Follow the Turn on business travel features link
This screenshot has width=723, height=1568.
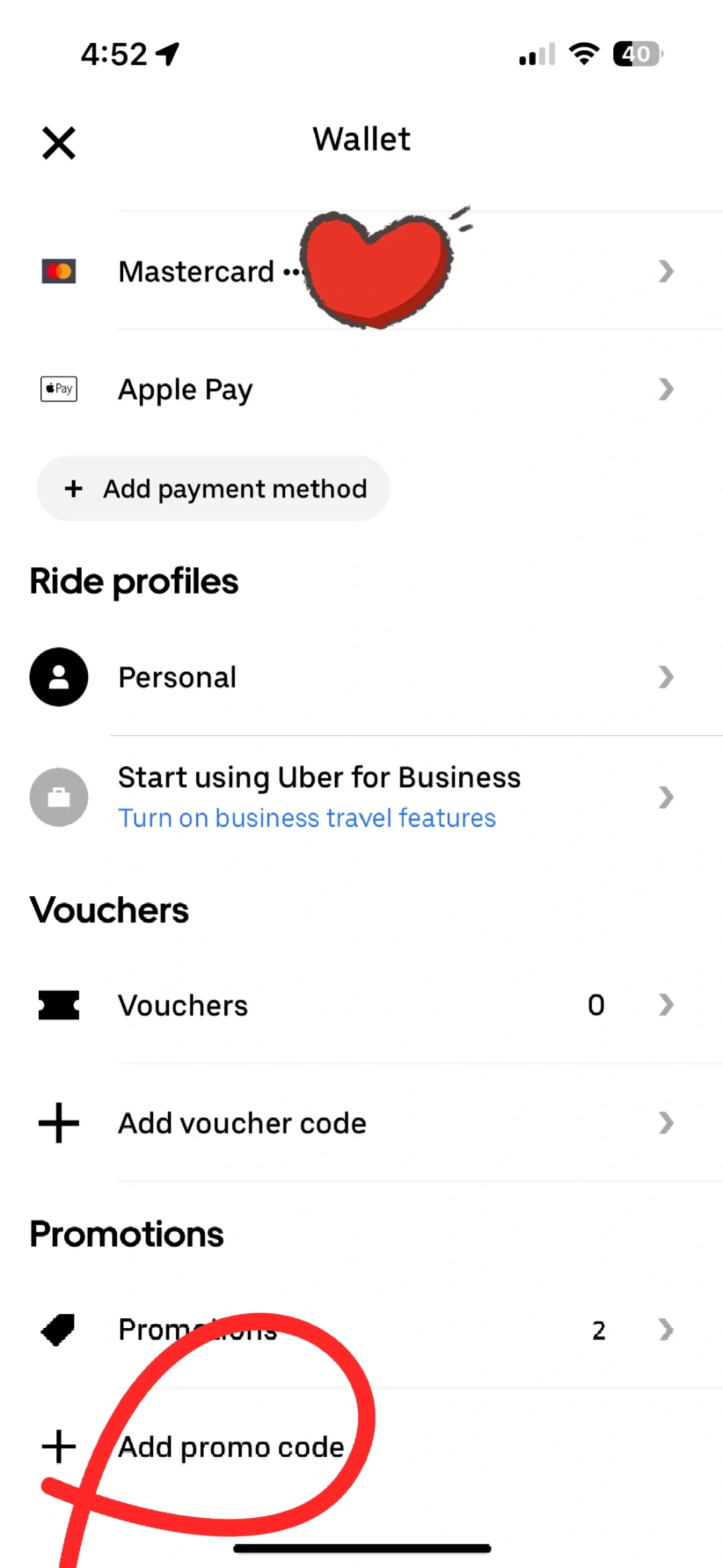(x=307, y=818)
